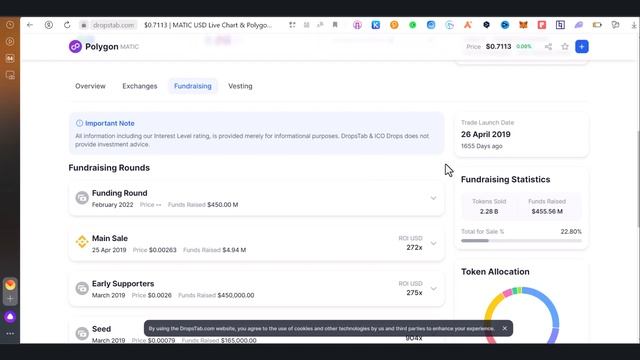
Task: Click the battery saver icon in toolbar
Action: coord(597,25)
